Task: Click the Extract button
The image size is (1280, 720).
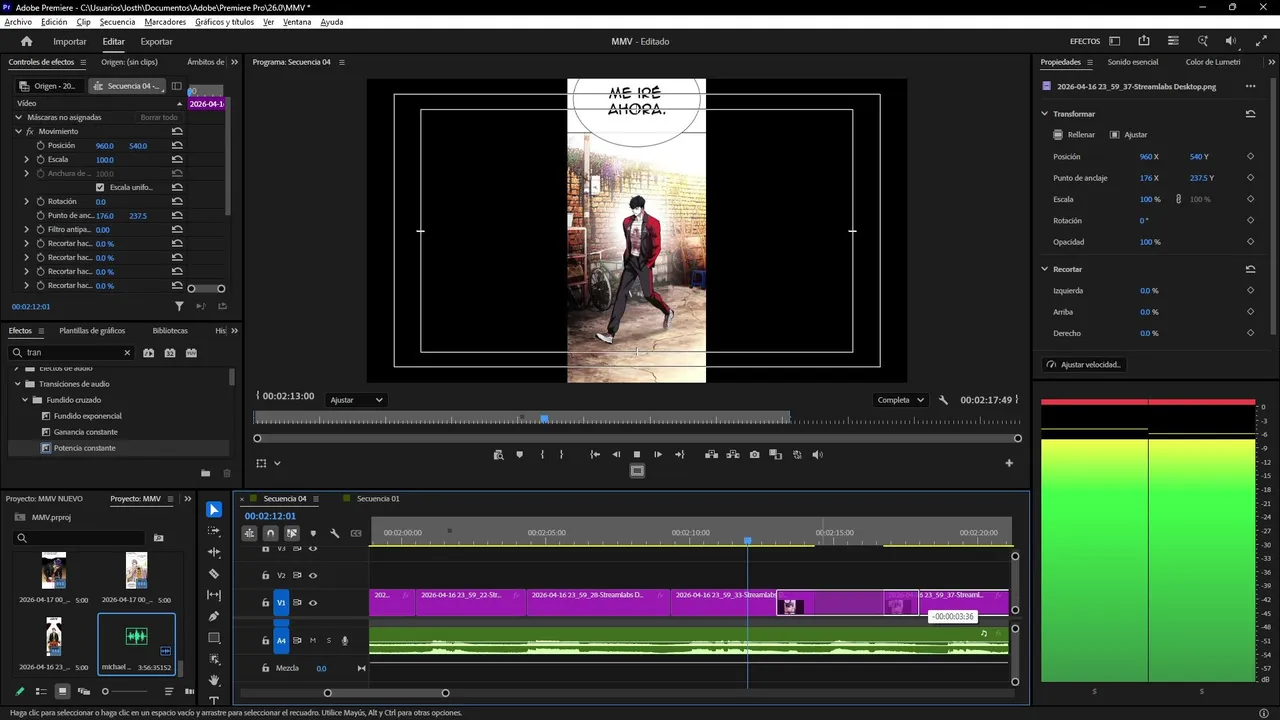Action: [733, 454]
